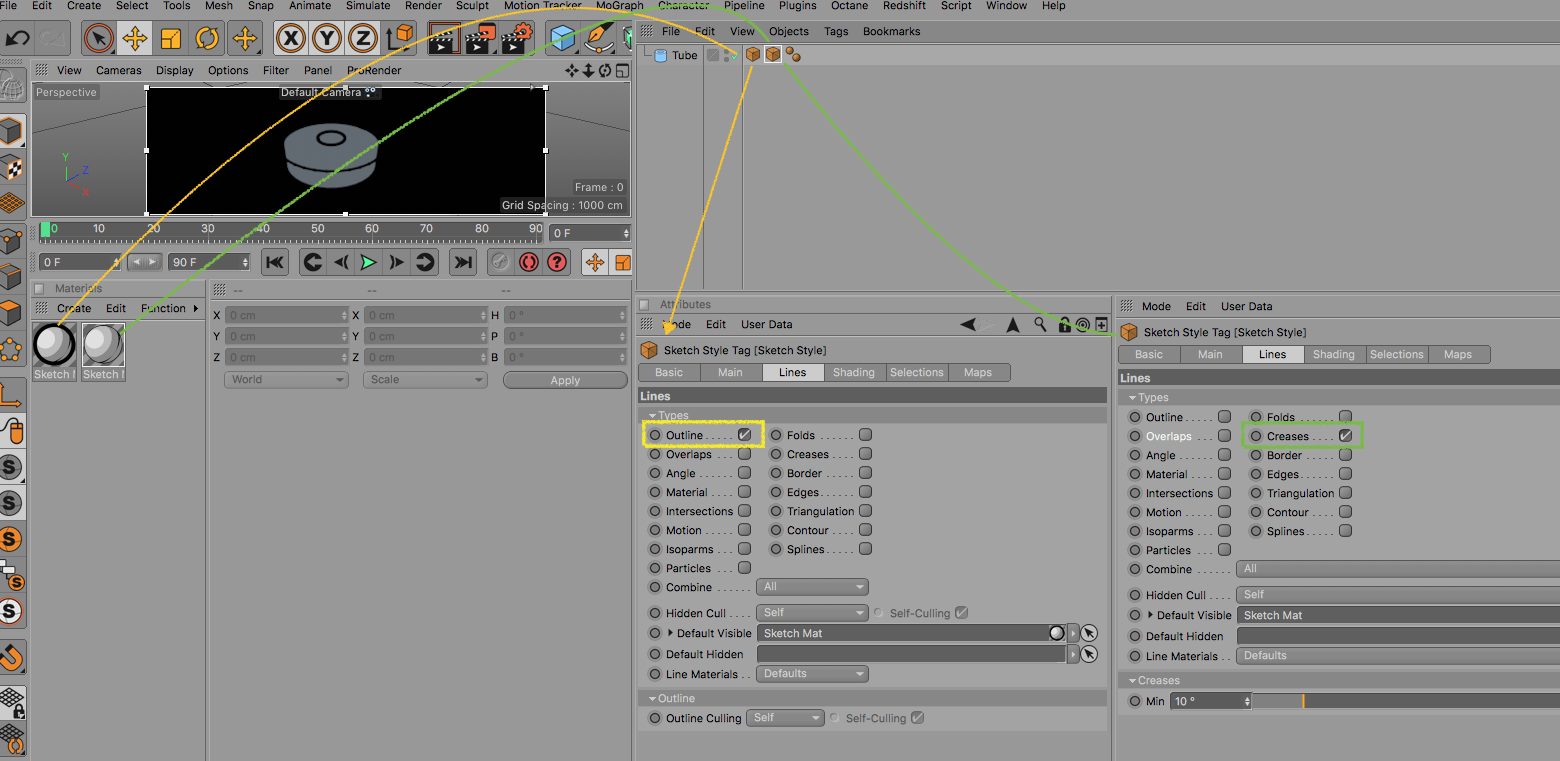1560x761 pixels.
Task: Toggle the X axis lock icon
Action: pyautogui.click(x=291, y=39)
